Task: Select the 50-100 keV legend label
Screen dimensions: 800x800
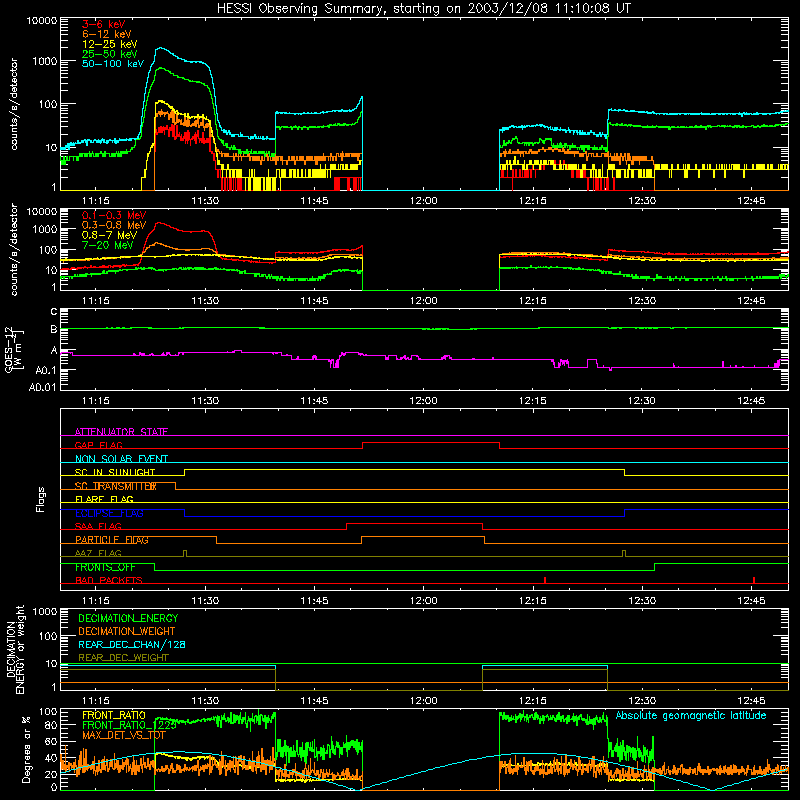Action: point(113,64)
